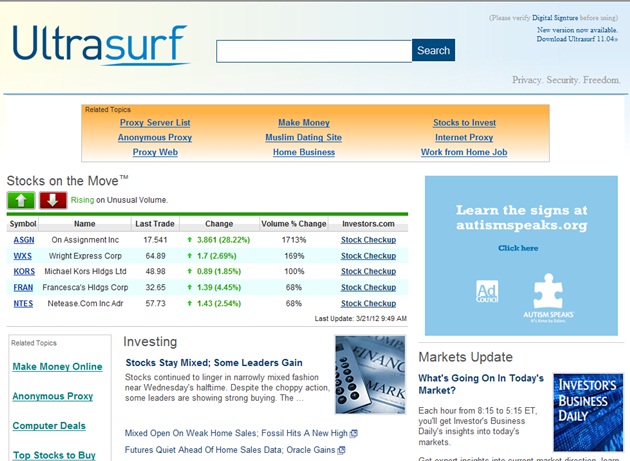Open the Make Money Online sidebar link
This screenshot has width=630, height=461.
click(x=57, y=367)
